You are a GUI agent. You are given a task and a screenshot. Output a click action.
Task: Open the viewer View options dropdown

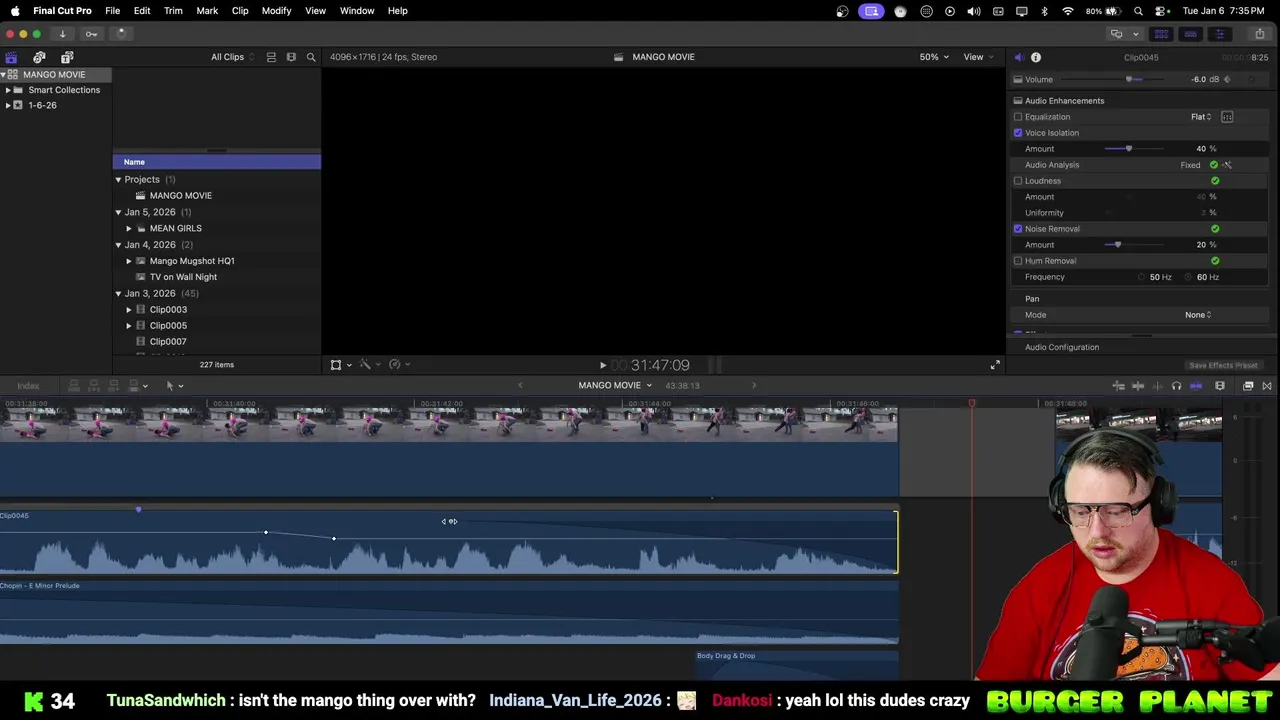coord(977,57)
